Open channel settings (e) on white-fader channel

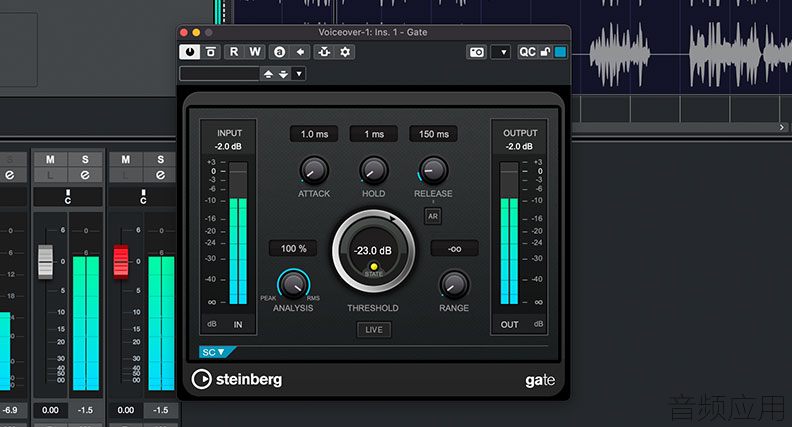click(x=85, y=175)
